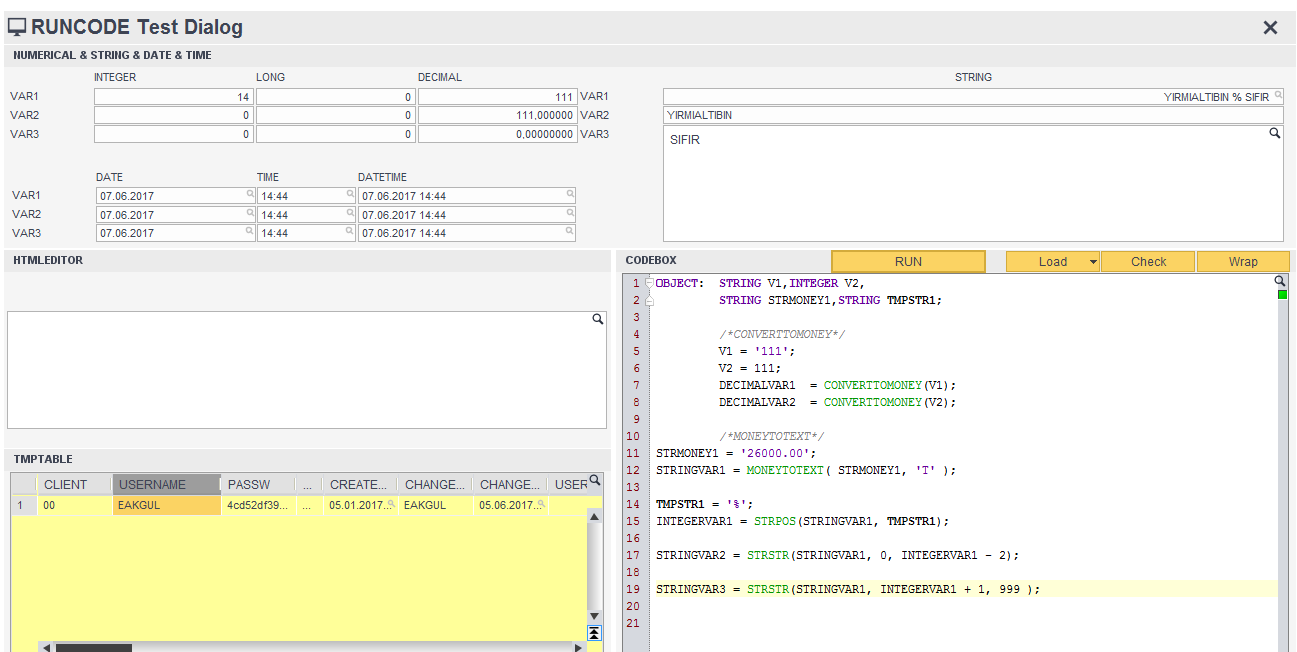Click the magnifier icon in the code editor
This screenshot has height=652, width=1297.
click(1280, 281)
